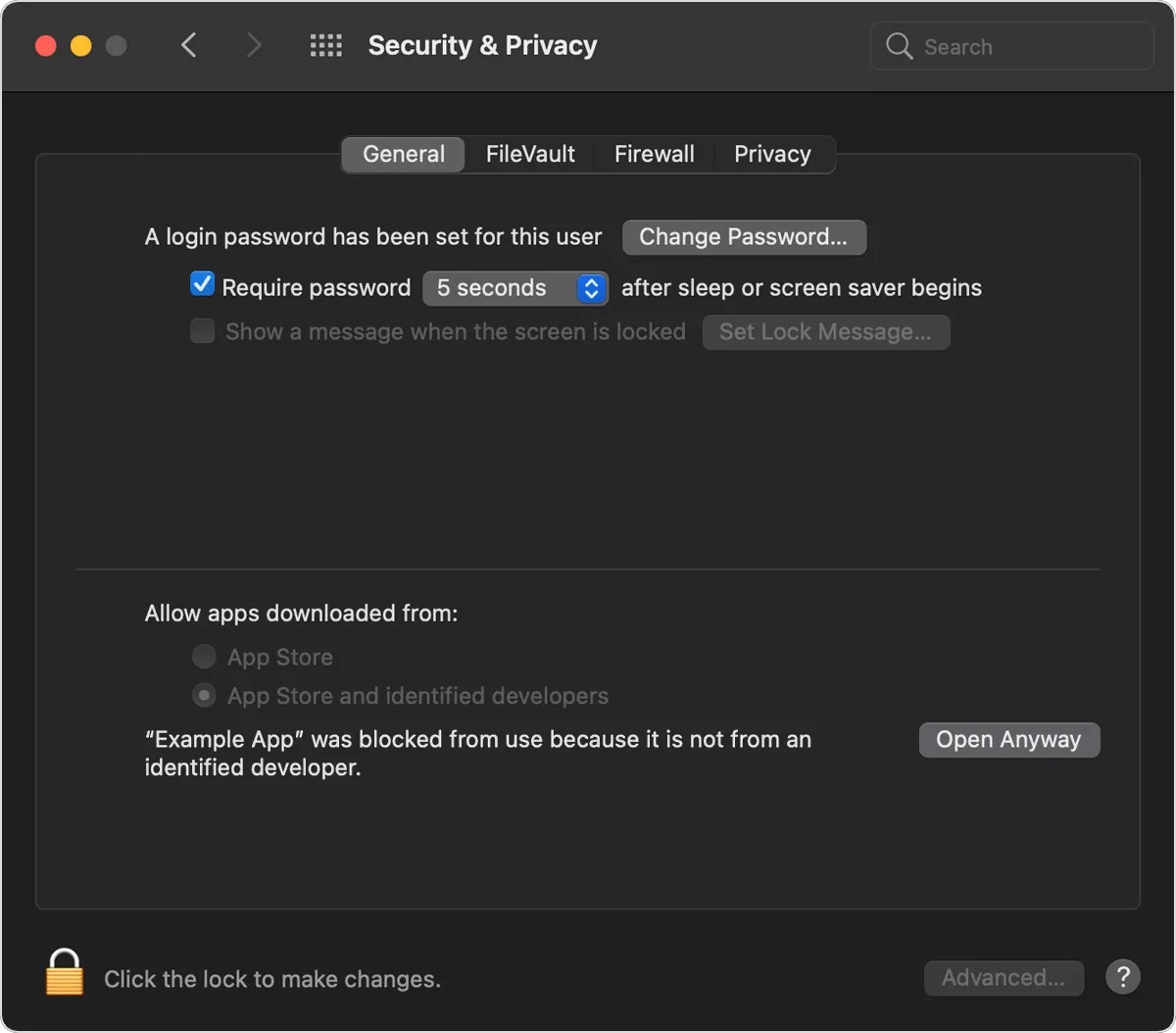Open the Privacy tab
Viewport: 1176px width, 1033px height.
click(772, 154)
